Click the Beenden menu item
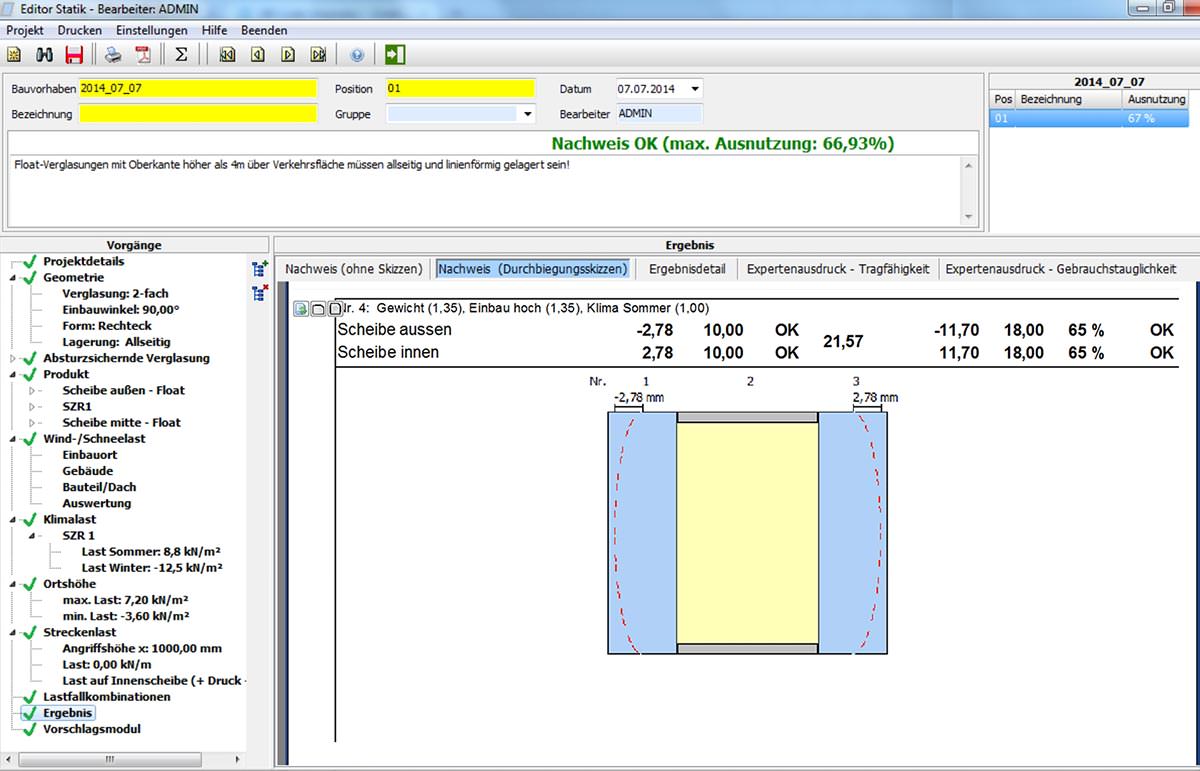Screen dimensions: 1200x771 coord(264,30)
